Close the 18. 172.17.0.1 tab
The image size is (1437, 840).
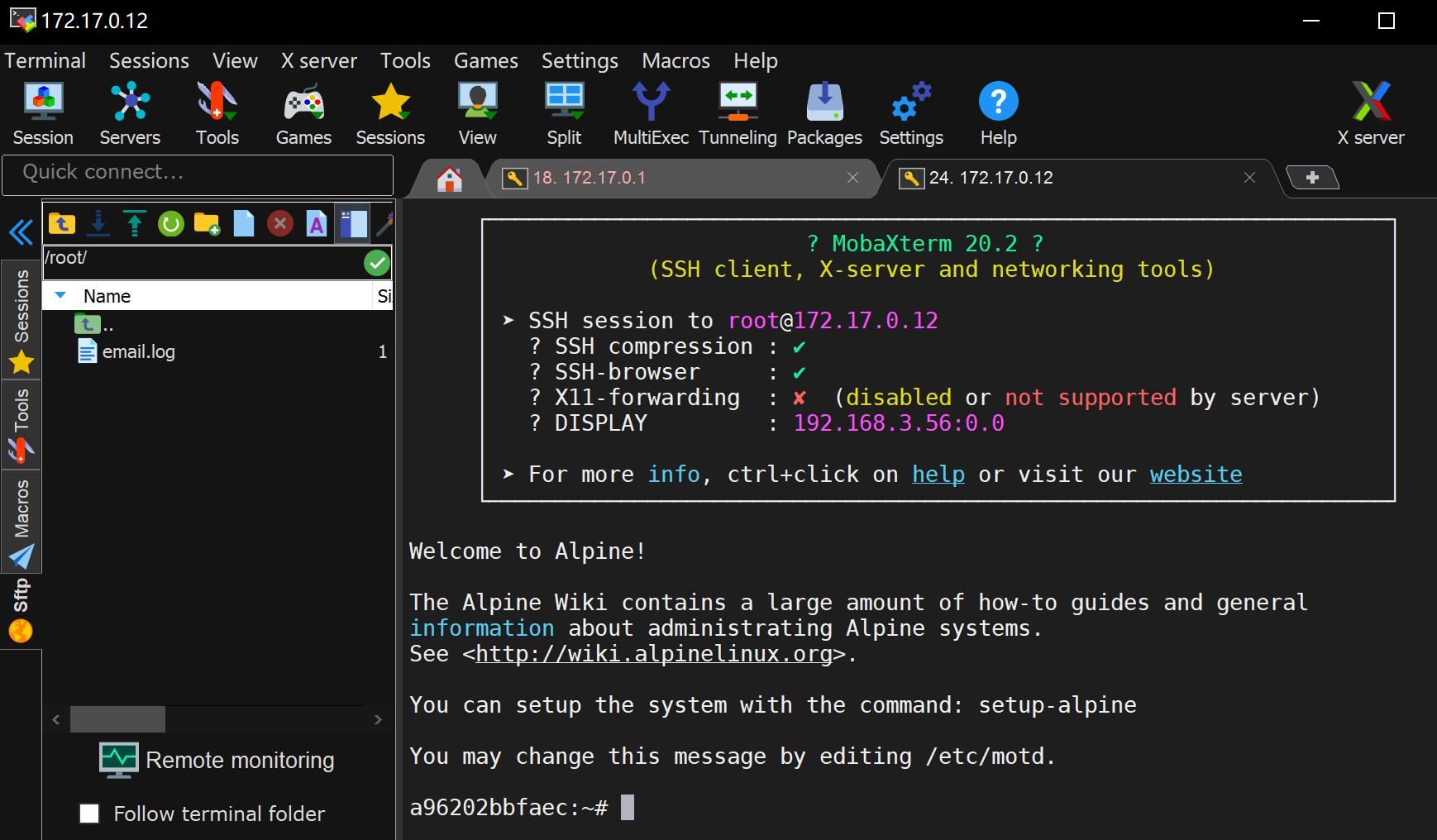[x=852, y=178]
